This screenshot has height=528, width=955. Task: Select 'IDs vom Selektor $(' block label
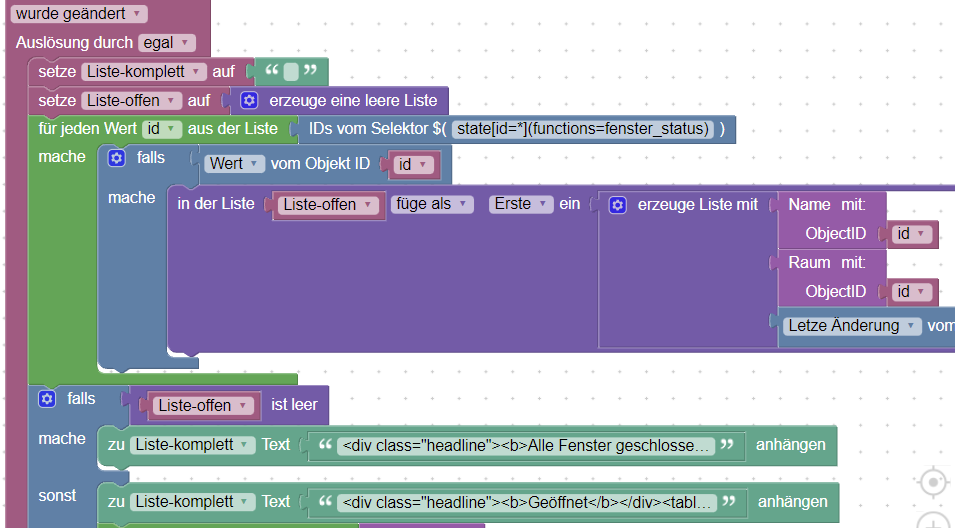378,129
